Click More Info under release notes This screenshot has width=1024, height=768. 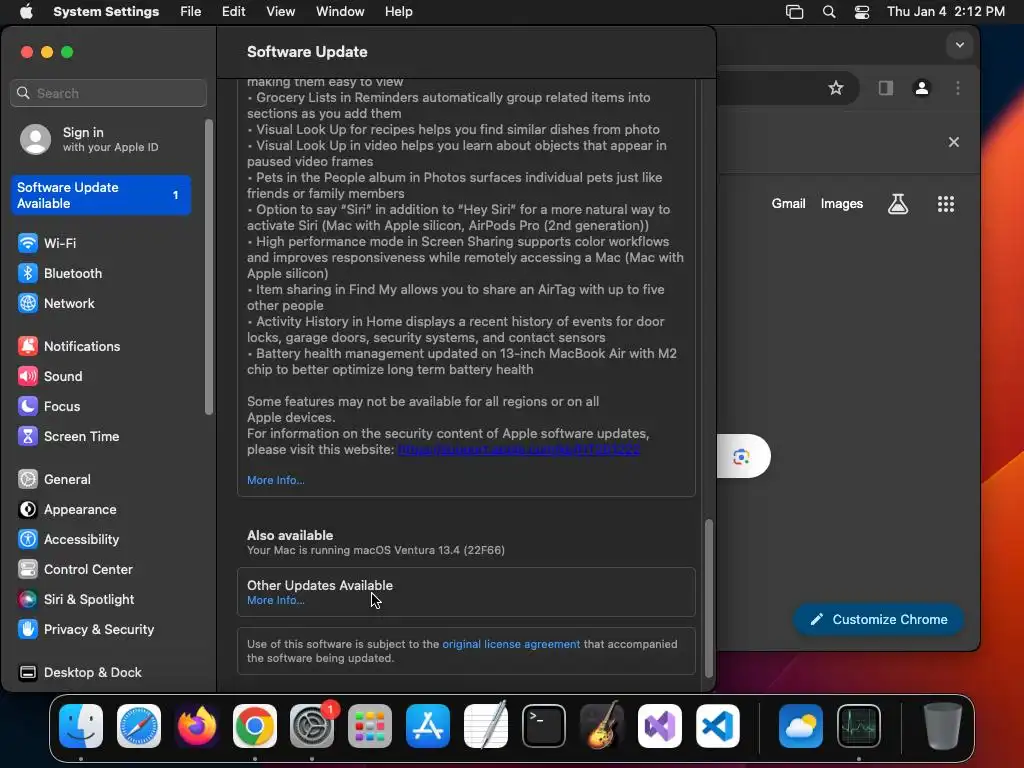276,480
